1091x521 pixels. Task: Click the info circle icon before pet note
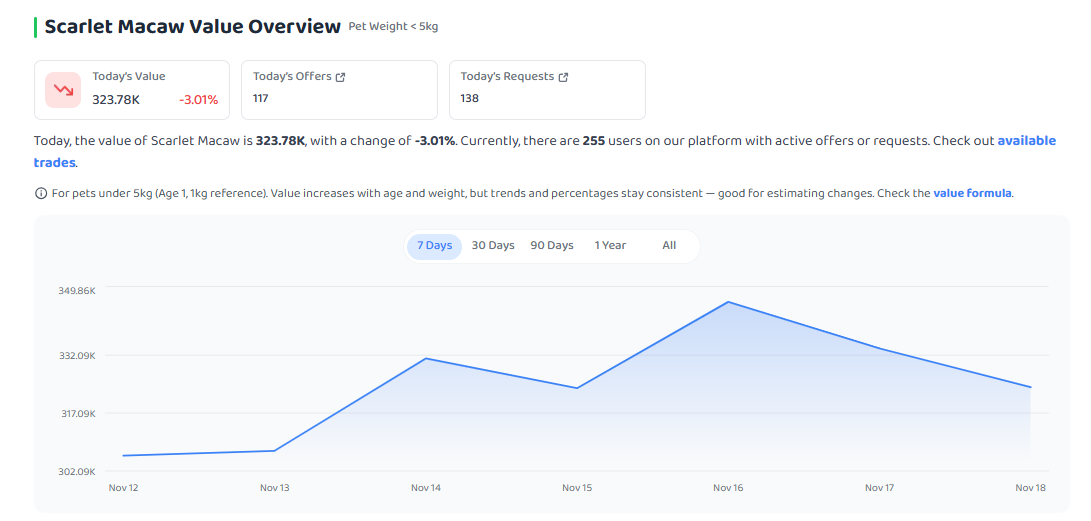tap(41, 193)
